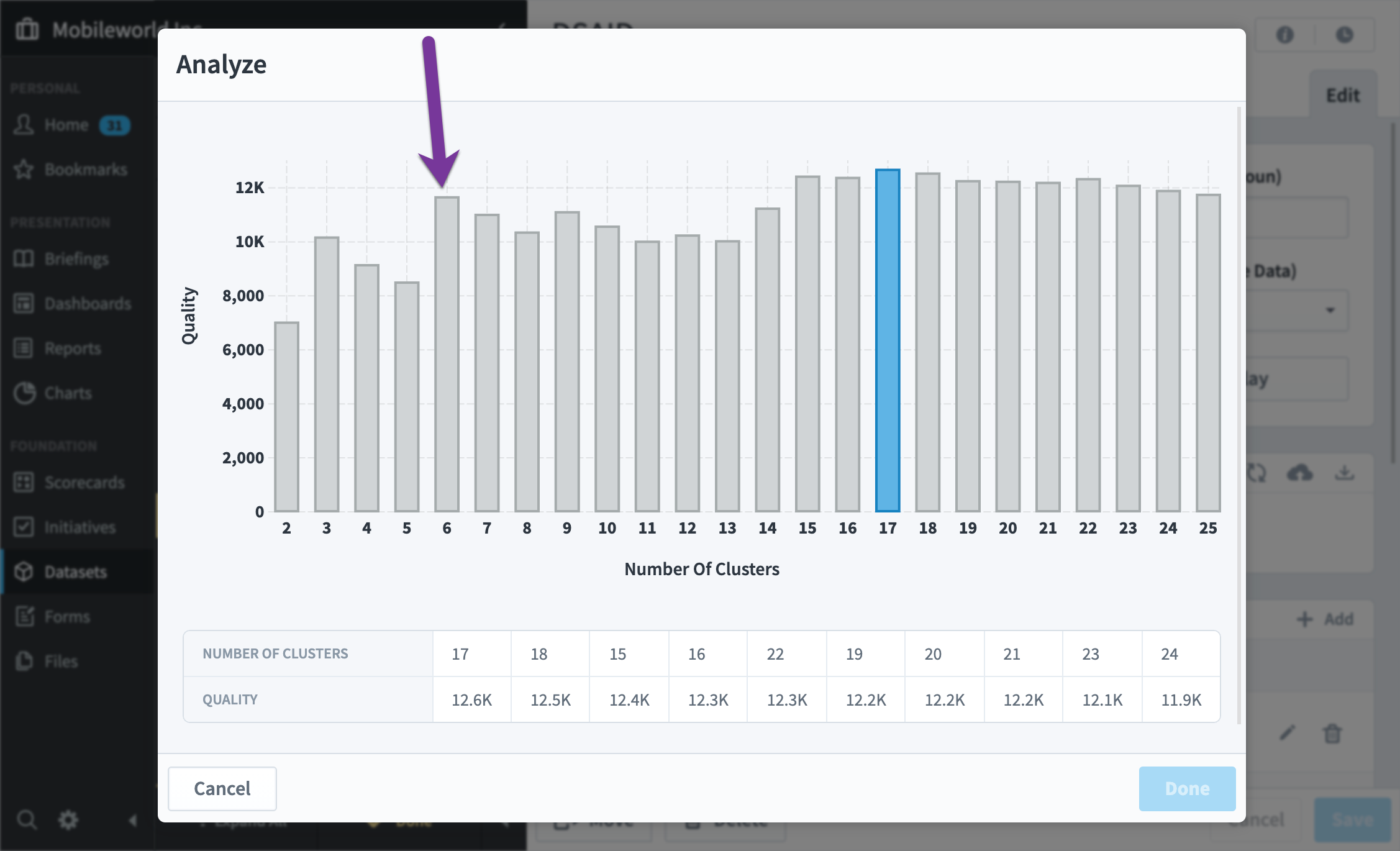1400x851 pixels.
Task: Click the bar for 25 clusters
Action: click(1208, 353)
